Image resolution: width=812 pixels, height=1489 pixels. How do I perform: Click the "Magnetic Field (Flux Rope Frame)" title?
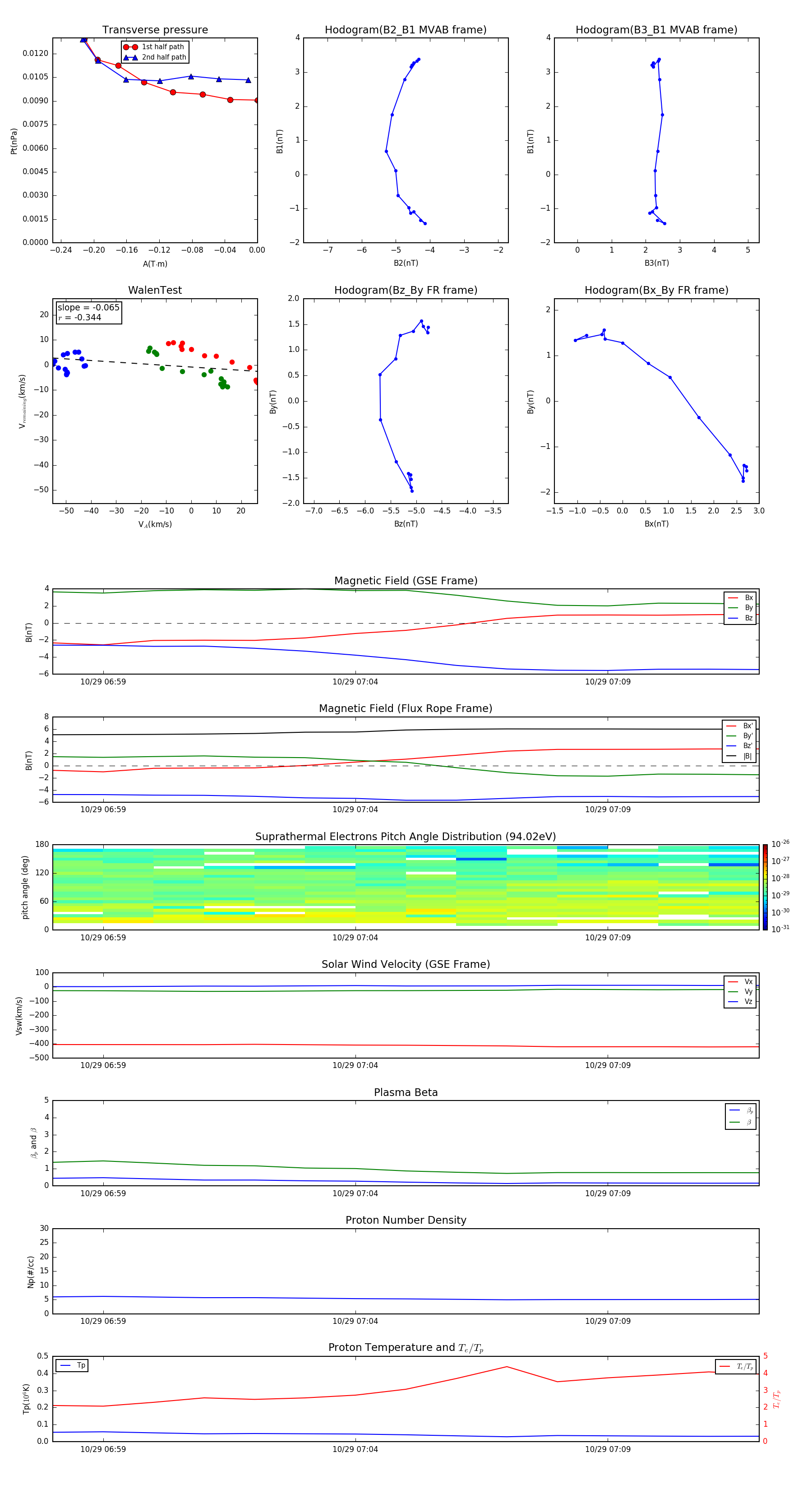(406, 709)
